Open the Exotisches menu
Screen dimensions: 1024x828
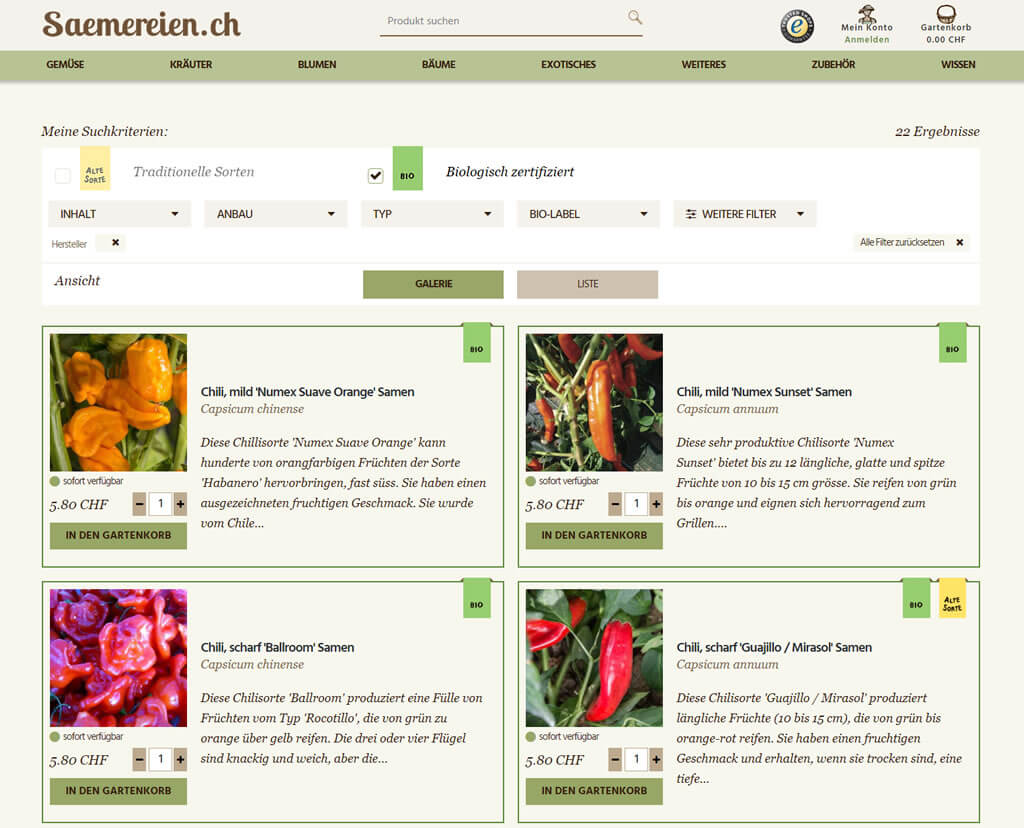pos(568,65)
